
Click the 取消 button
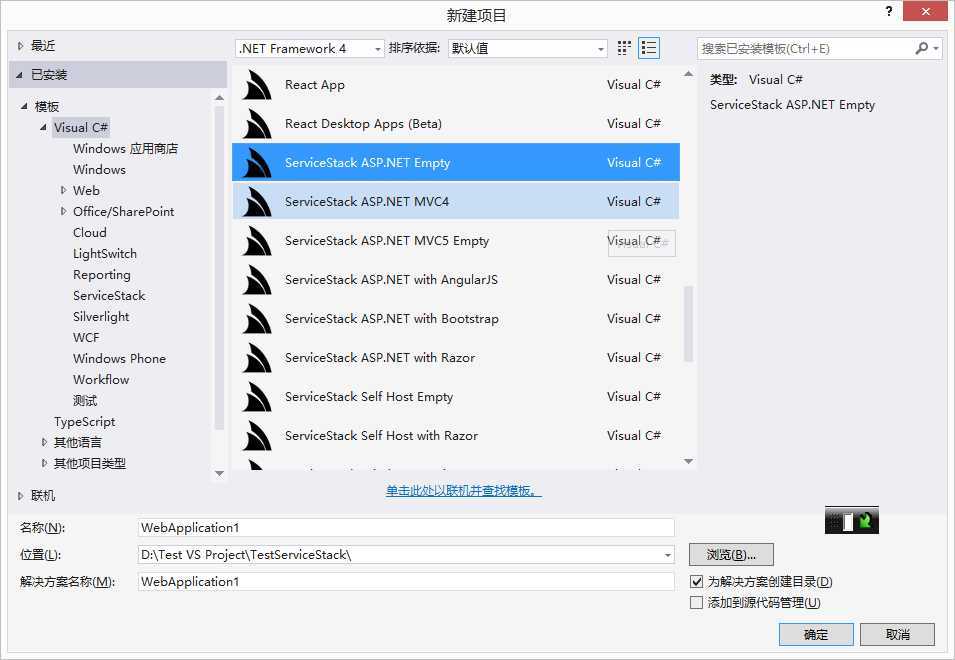click(x=898, y=634)
